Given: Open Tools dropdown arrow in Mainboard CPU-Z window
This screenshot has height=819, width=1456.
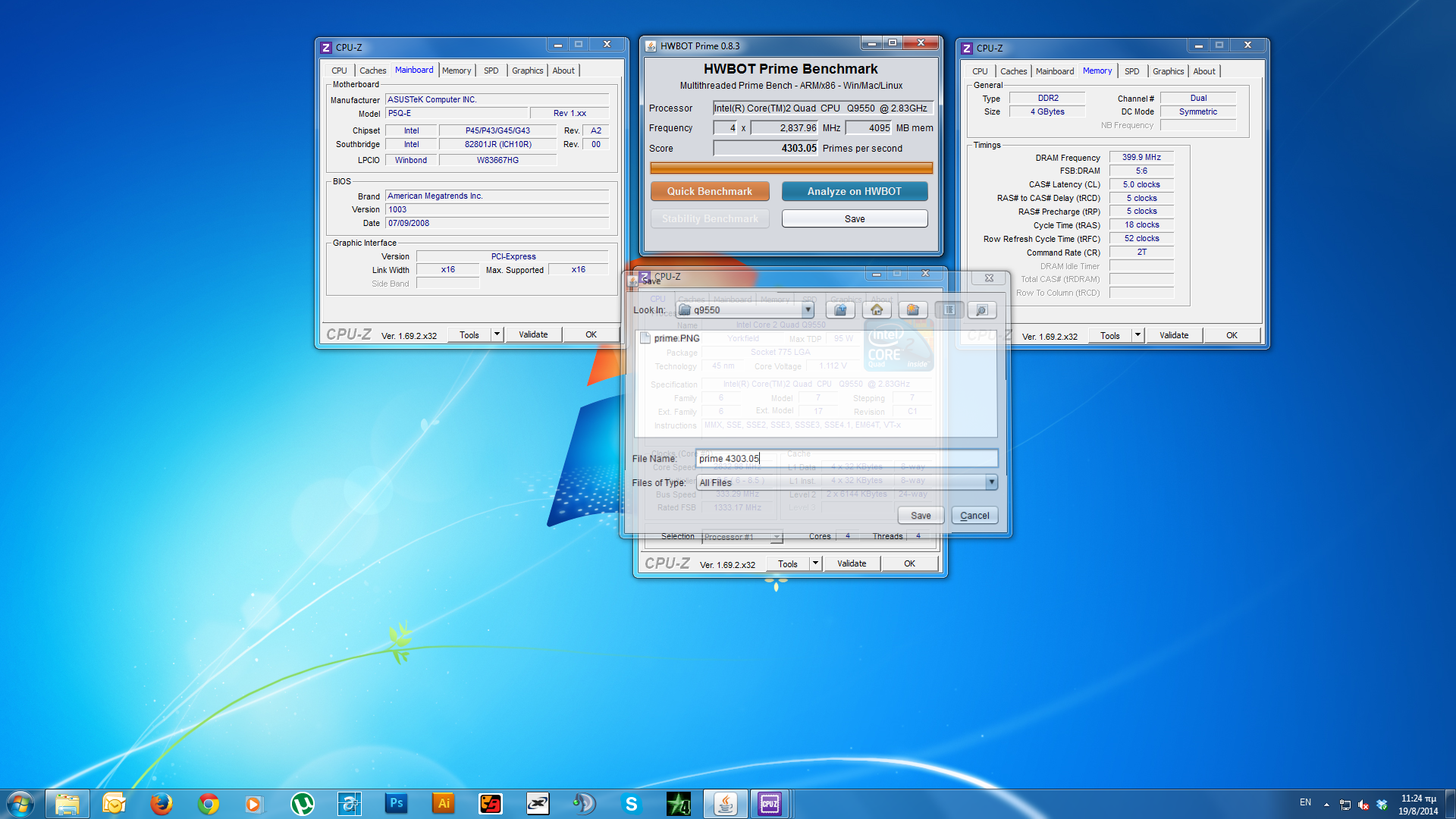Looking at the screenshot, I should [x=497, y=334].
